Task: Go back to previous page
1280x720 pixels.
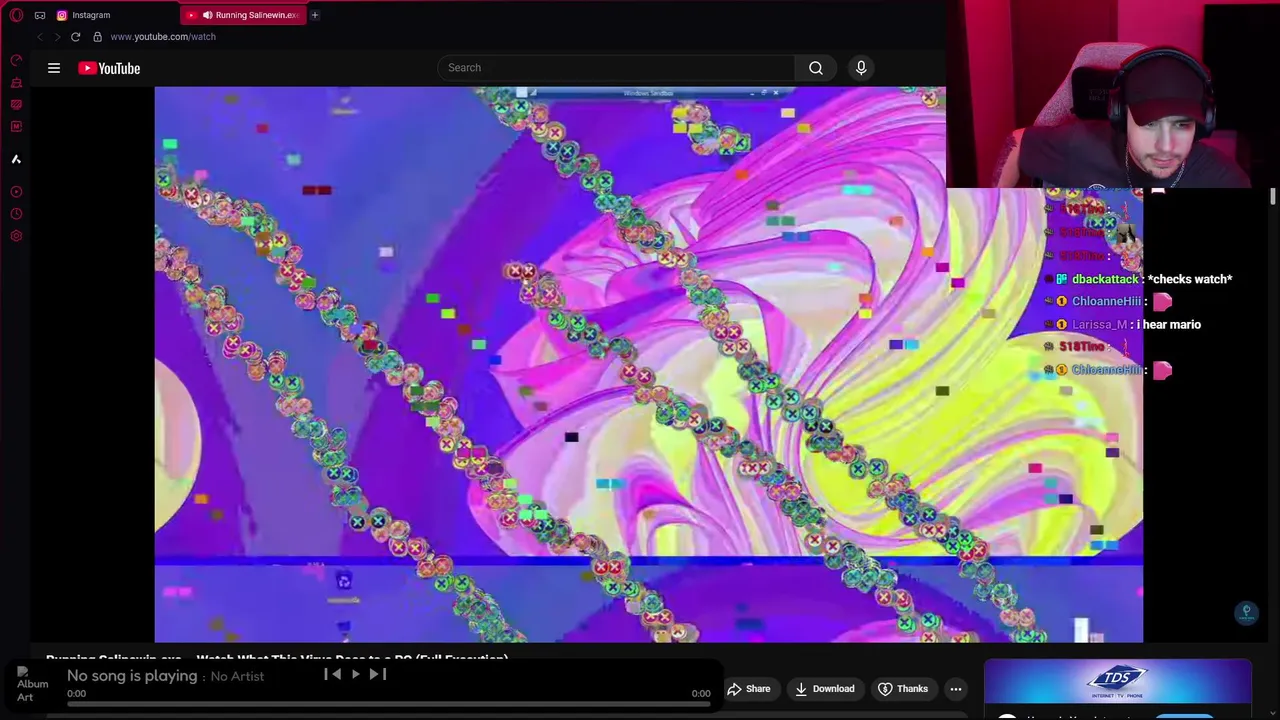Action: click(39, 37)
